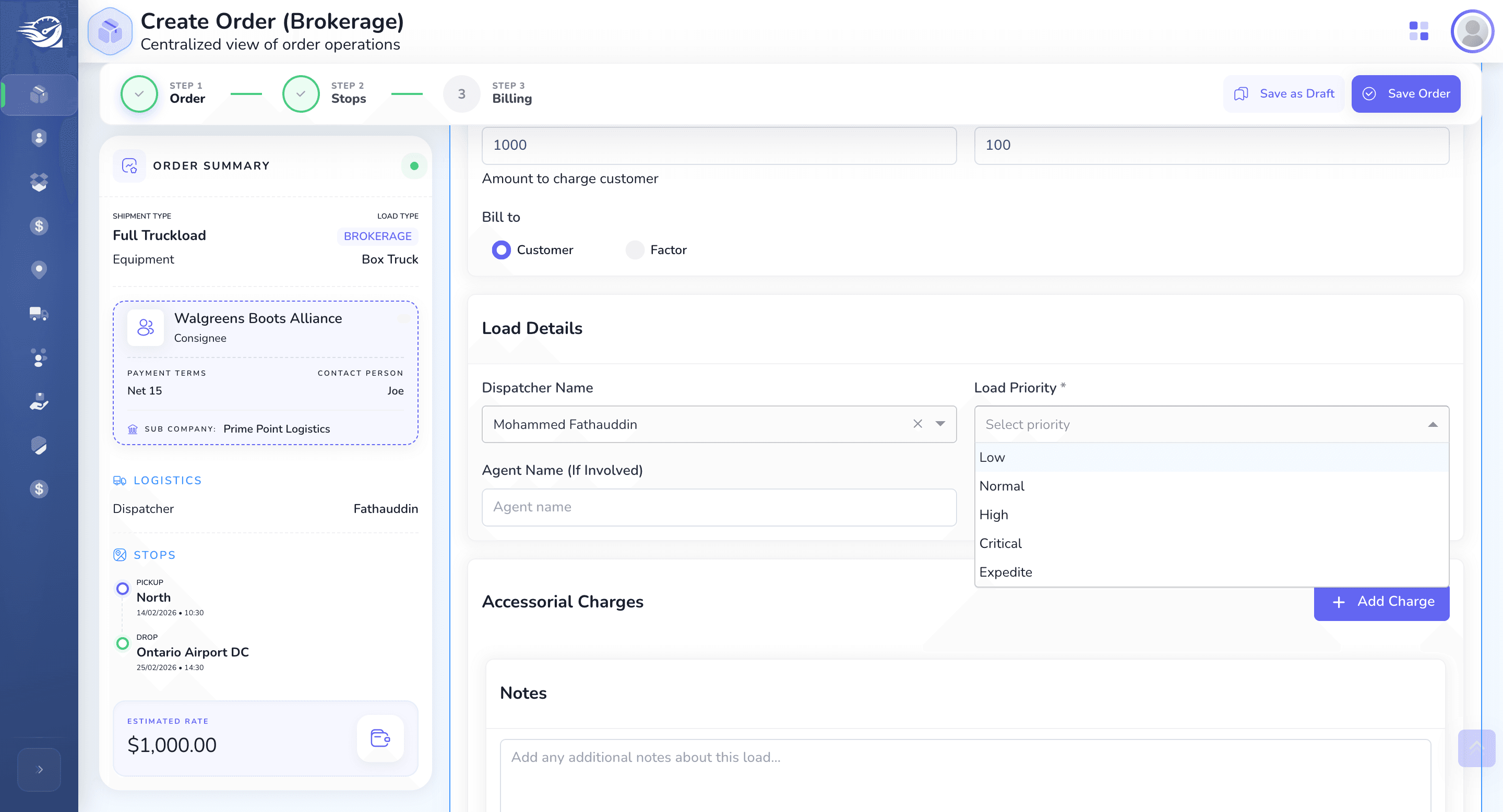
Task: Expand the sidebar with the chevron button
Action: click(x=39, y=769)
